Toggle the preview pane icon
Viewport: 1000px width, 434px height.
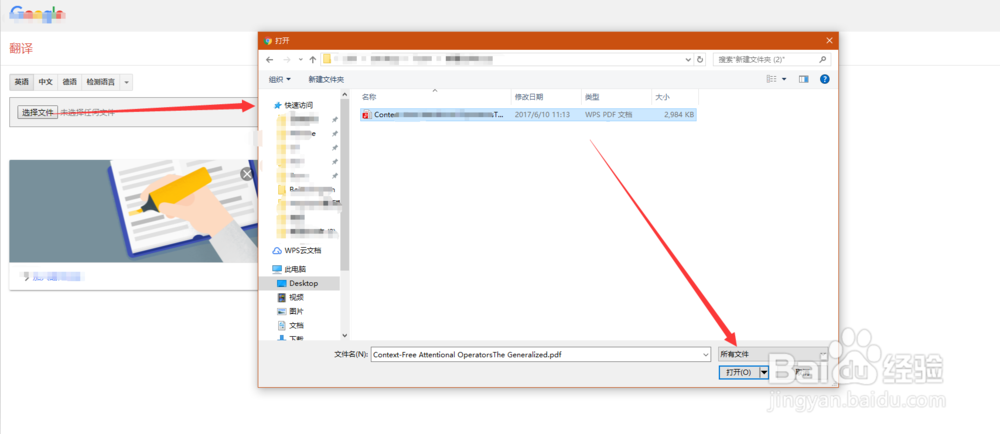(x=804, y=79)
